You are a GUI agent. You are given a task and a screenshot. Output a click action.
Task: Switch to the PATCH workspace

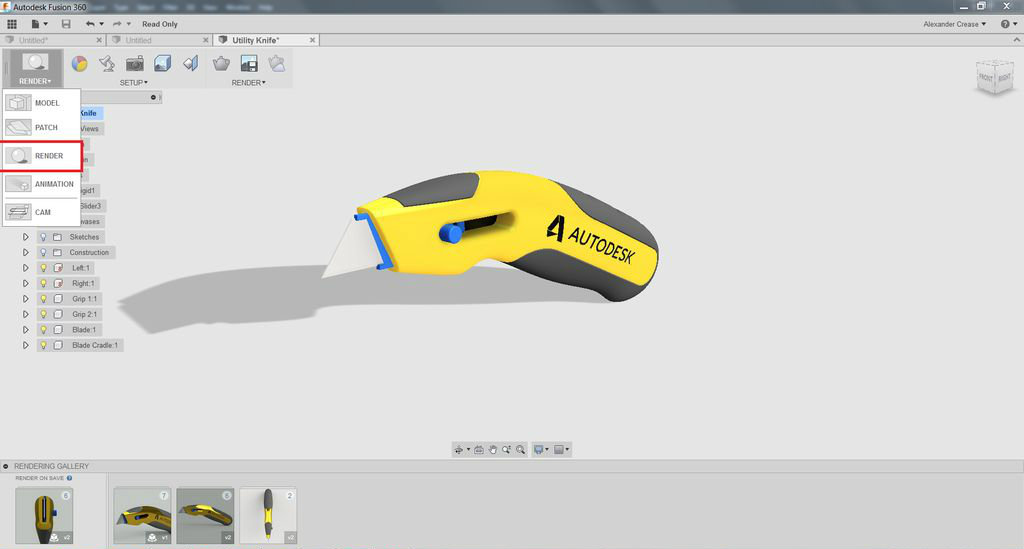(40, 127)
